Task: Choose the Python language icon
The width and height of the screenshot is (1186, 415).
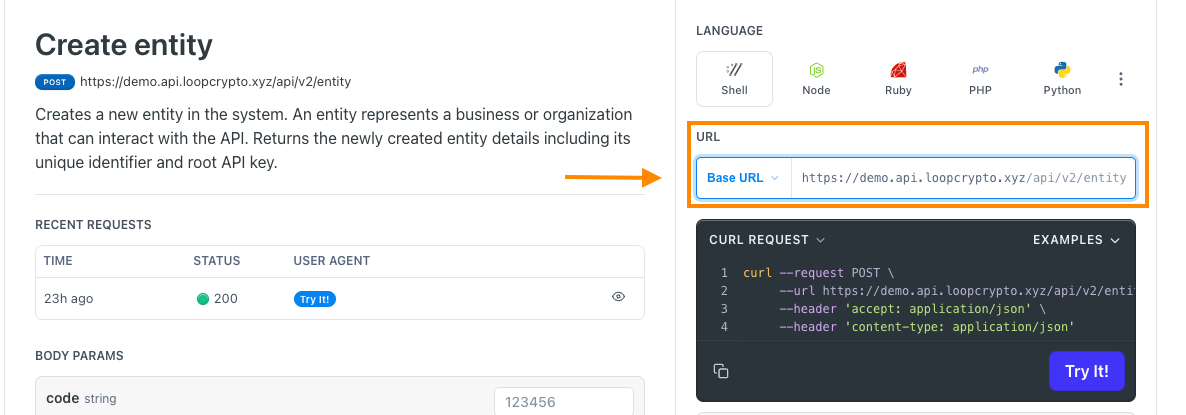Action: coord(1062,70)
